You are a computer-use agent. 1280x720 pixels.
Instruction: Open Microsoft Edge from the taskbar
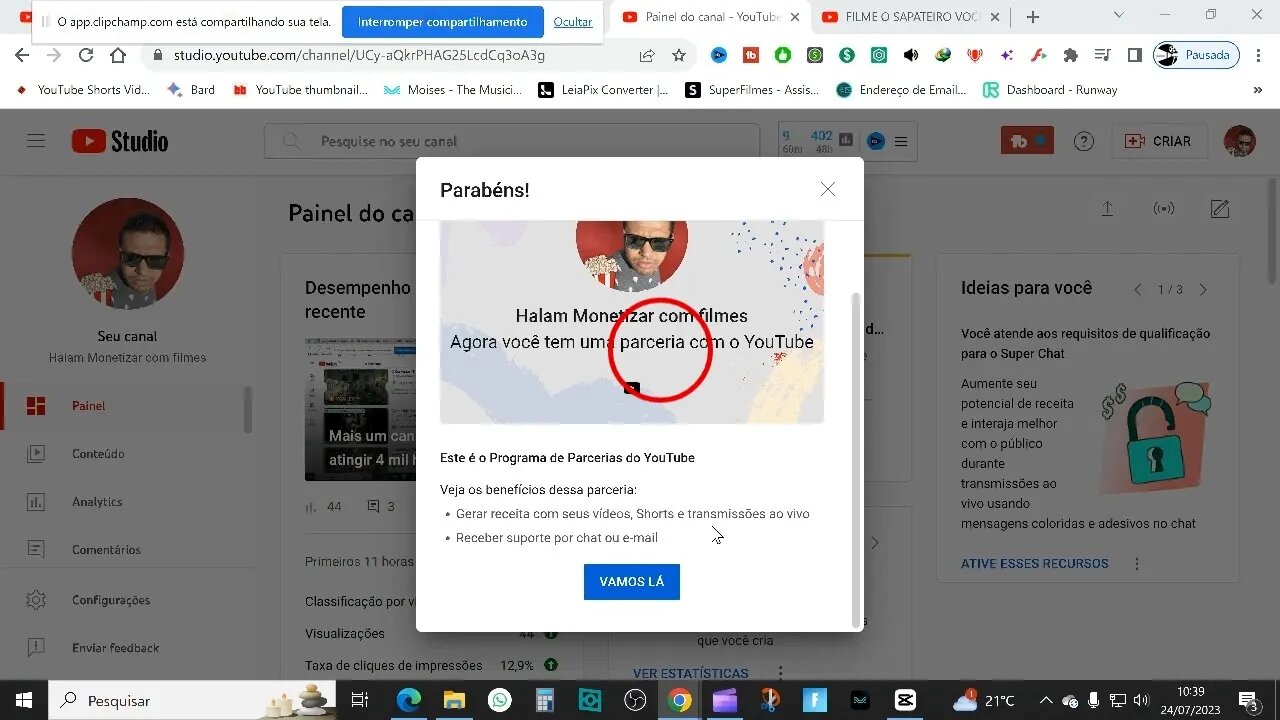[x=409, y=700]
